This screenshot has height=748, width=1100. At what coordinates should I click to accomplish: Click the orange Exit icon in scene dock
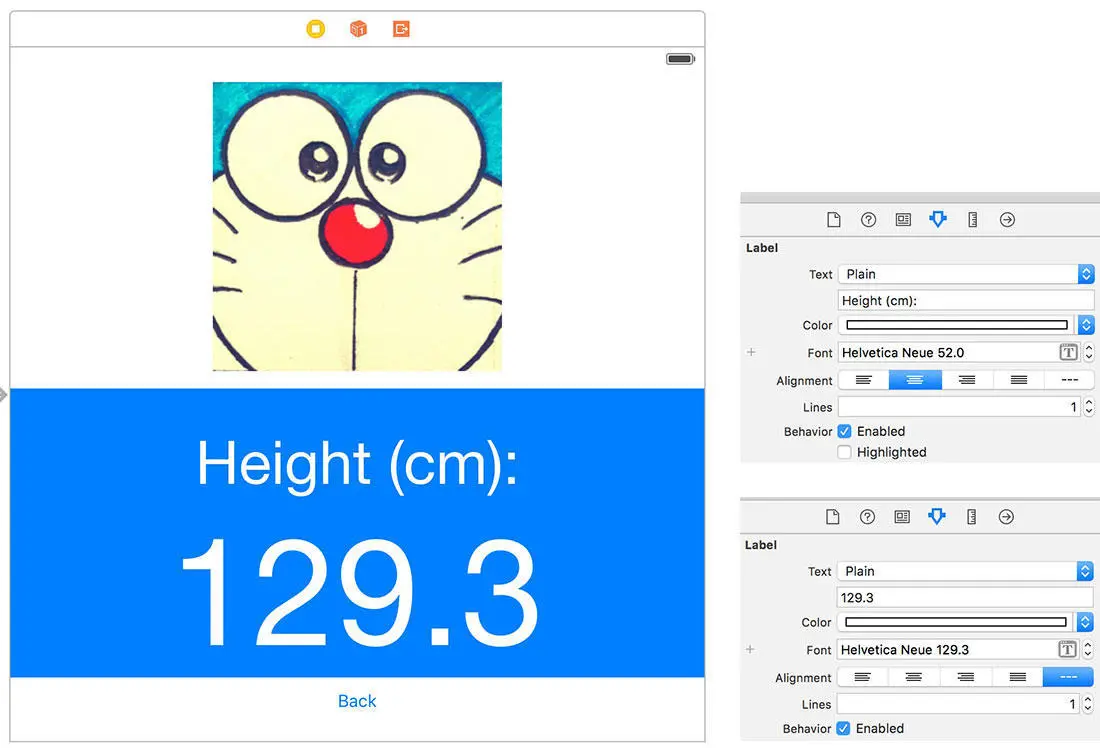pyautogui.click(x=401, y=29)
